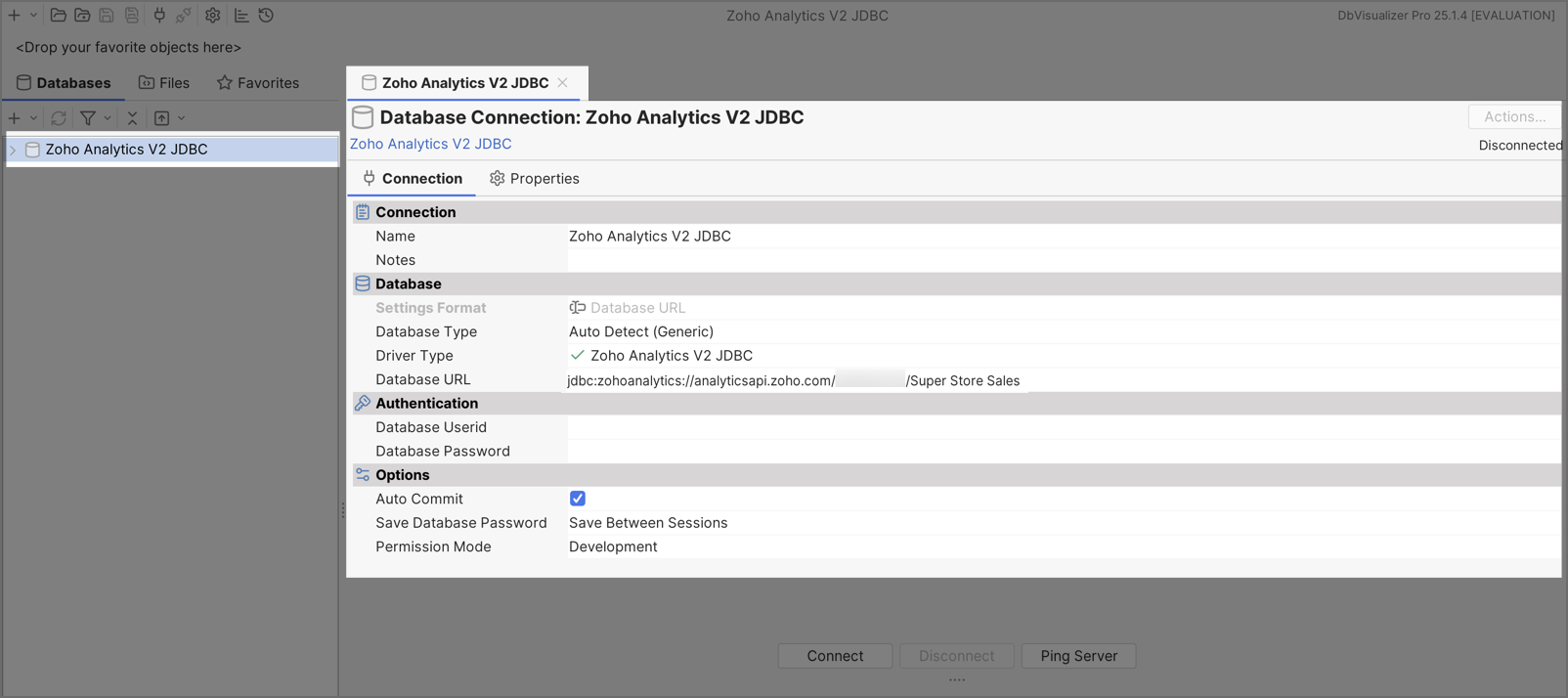Toggle the Auto Commit checkbox
This screenshot has height=698, width=1568.
[578, 499]
